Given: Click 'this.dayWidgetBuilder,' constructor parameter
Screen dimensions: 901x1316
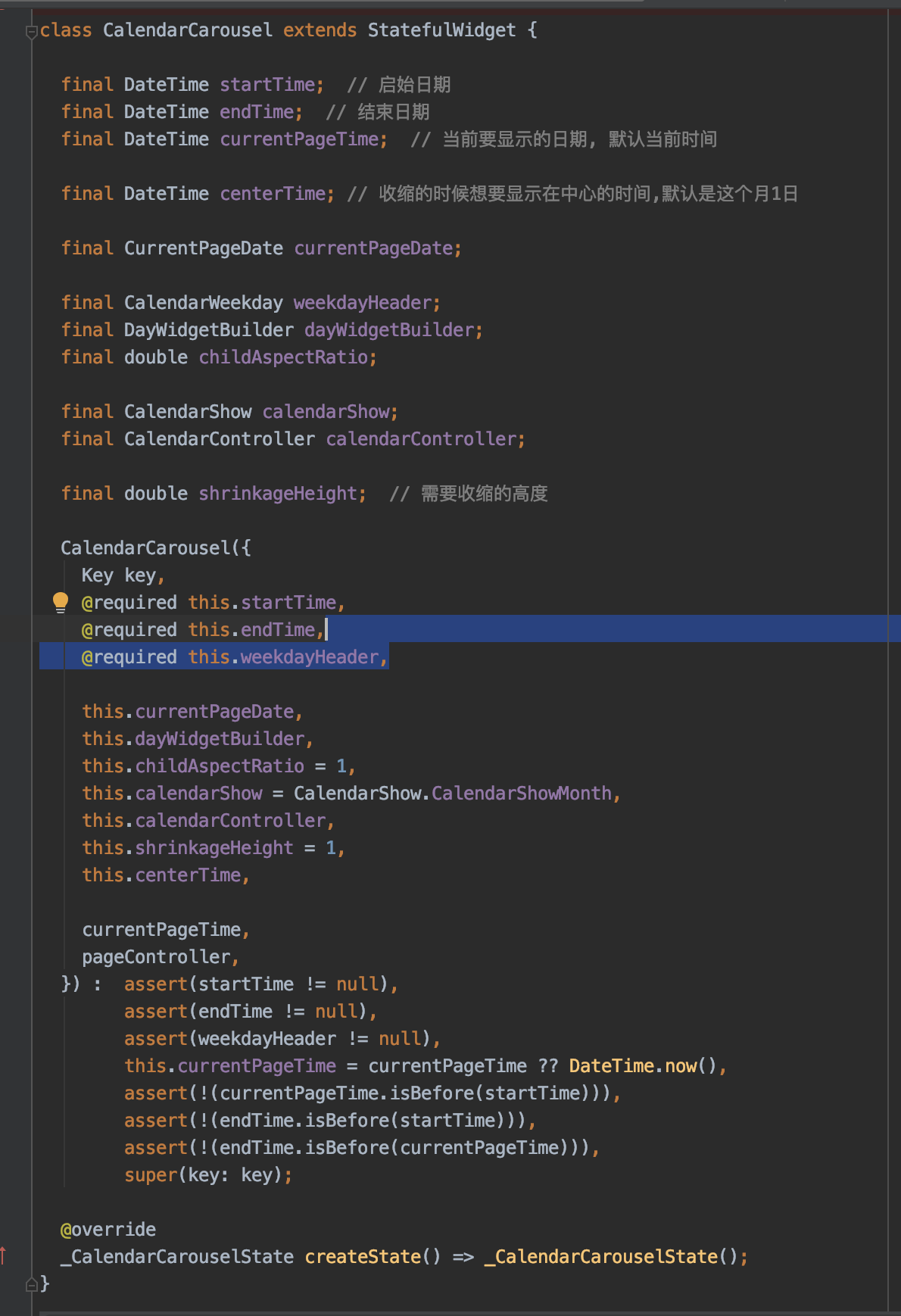Looking at the screenshot, I should click(x=198, y=739).
